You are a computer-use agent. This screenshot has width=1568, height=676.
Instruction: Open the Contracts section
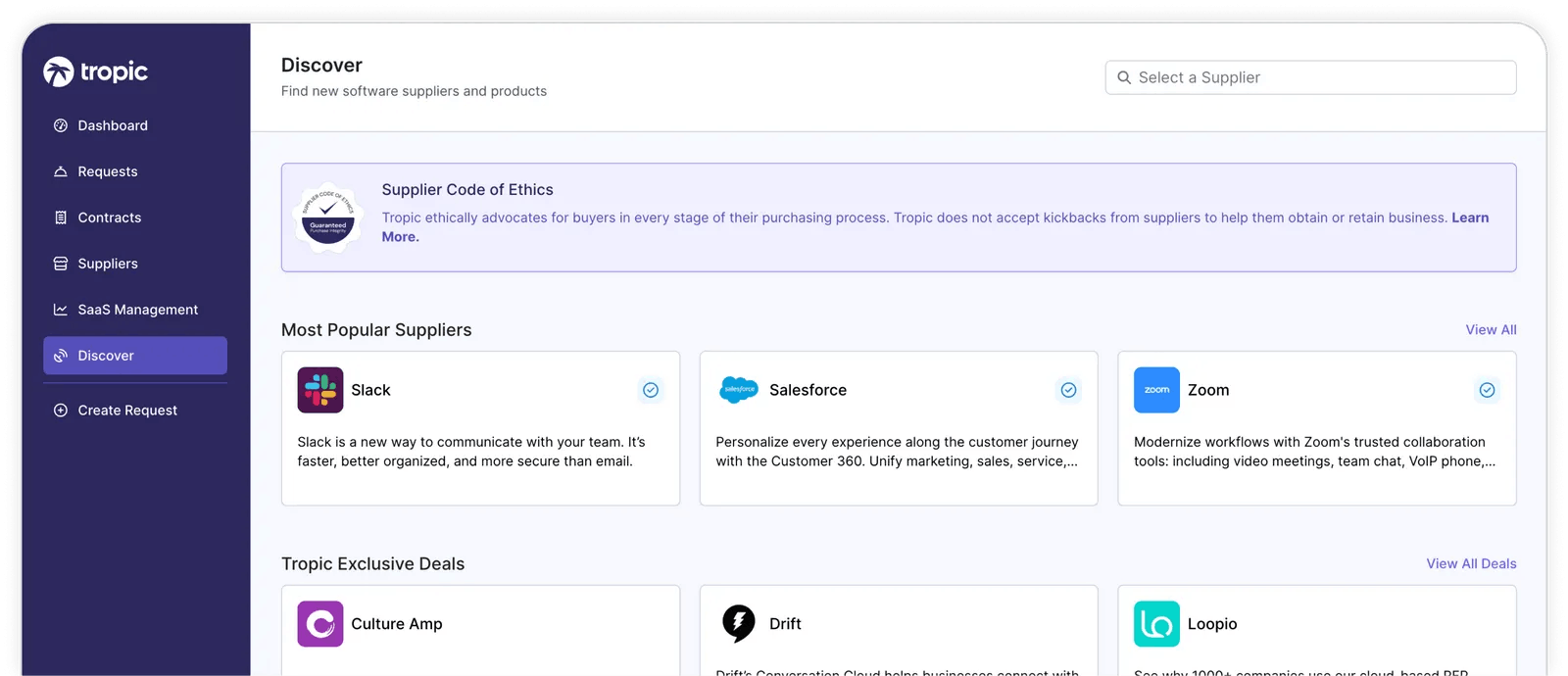click(x=135, y=217)
